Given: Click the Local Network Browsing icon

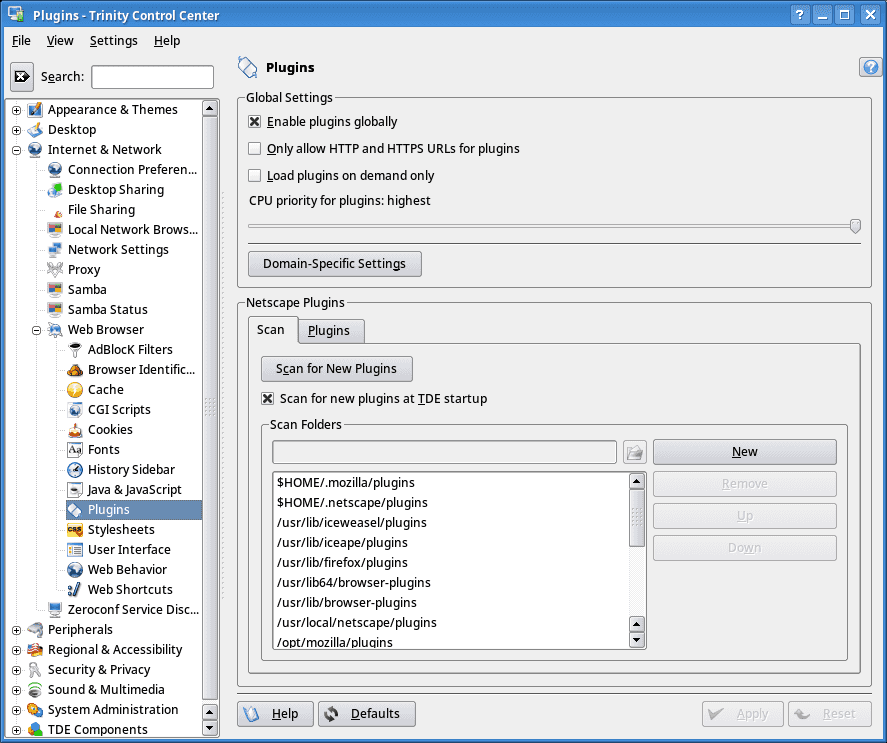Looking at the screenshot, I should 55,229.
